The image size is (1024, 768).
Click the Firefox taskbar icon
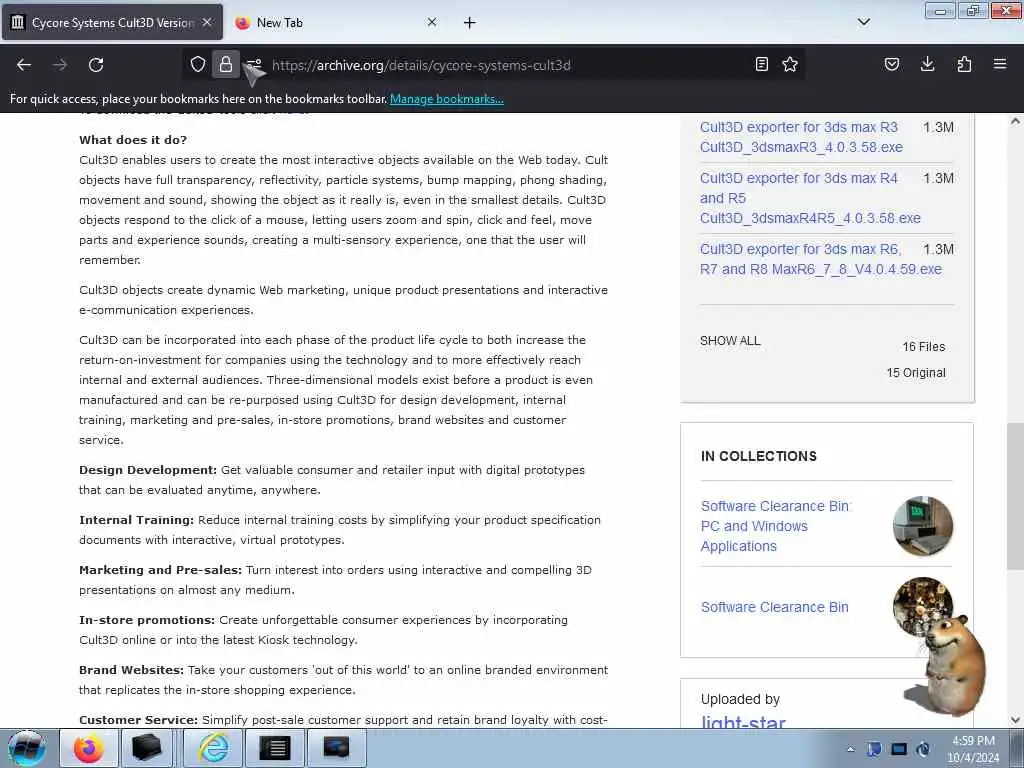89,748
